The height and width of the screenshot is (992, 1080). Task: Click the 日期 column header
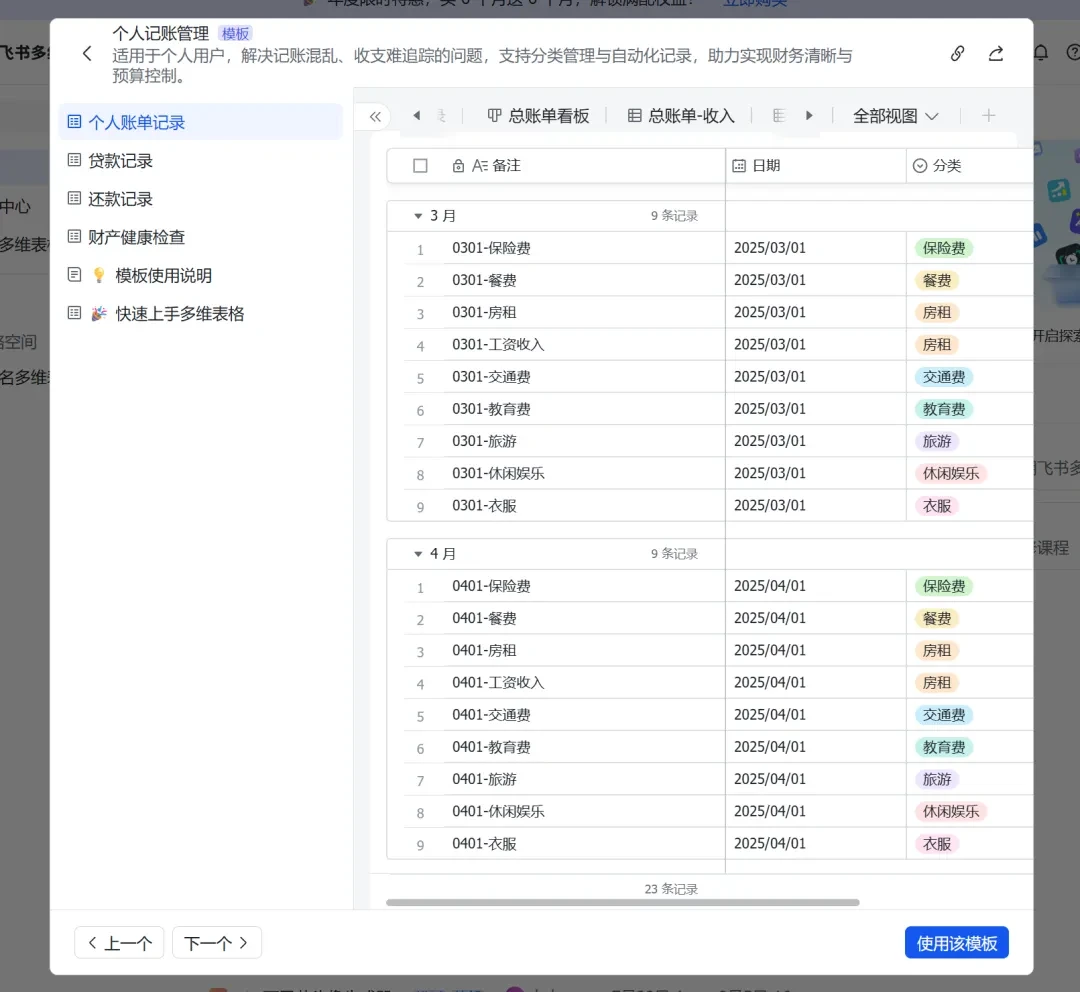(x=816, y=166)
